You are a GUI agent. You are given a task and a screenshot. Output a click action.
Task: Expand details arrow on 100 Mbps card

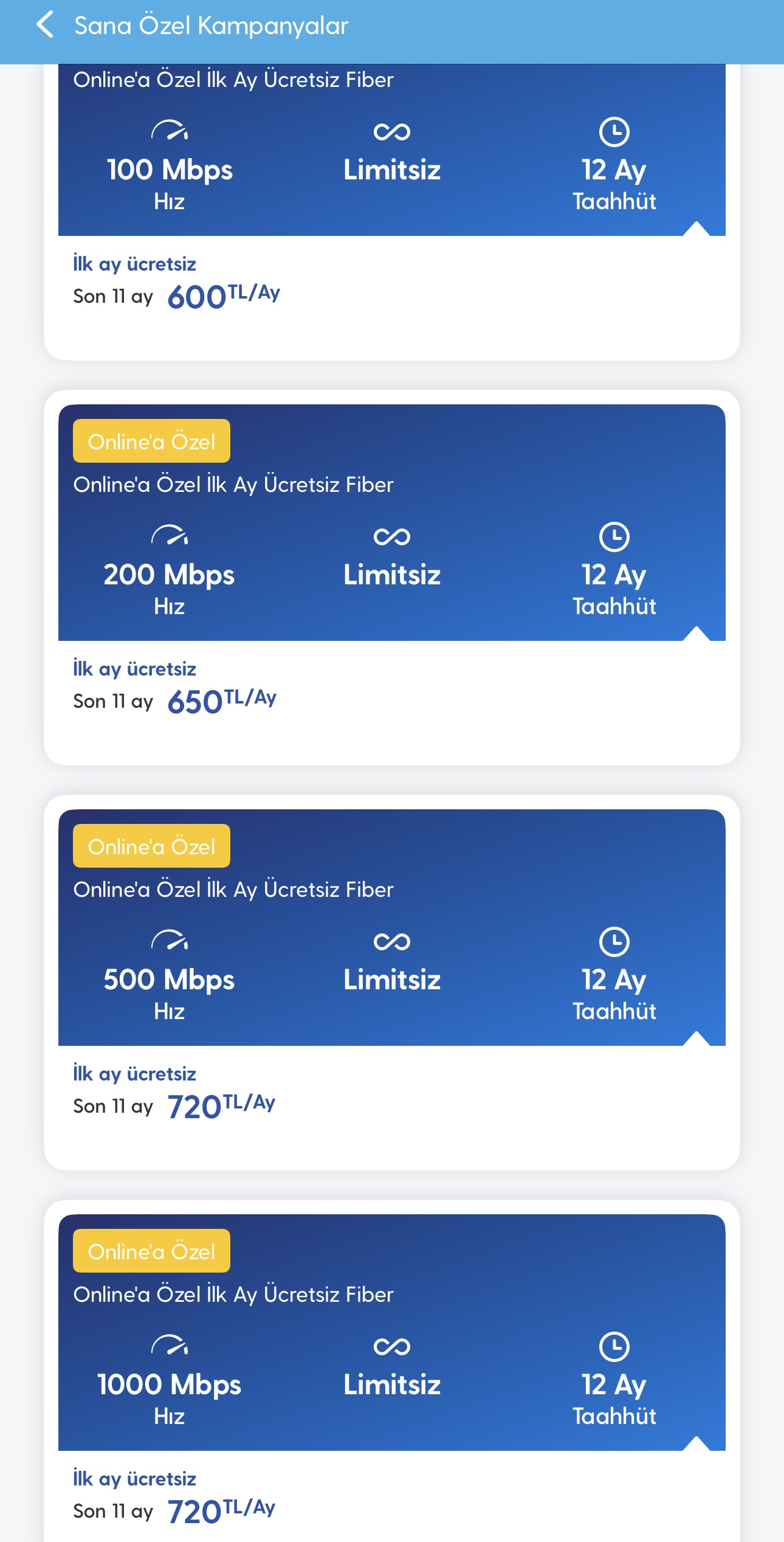tap(696, 229)
